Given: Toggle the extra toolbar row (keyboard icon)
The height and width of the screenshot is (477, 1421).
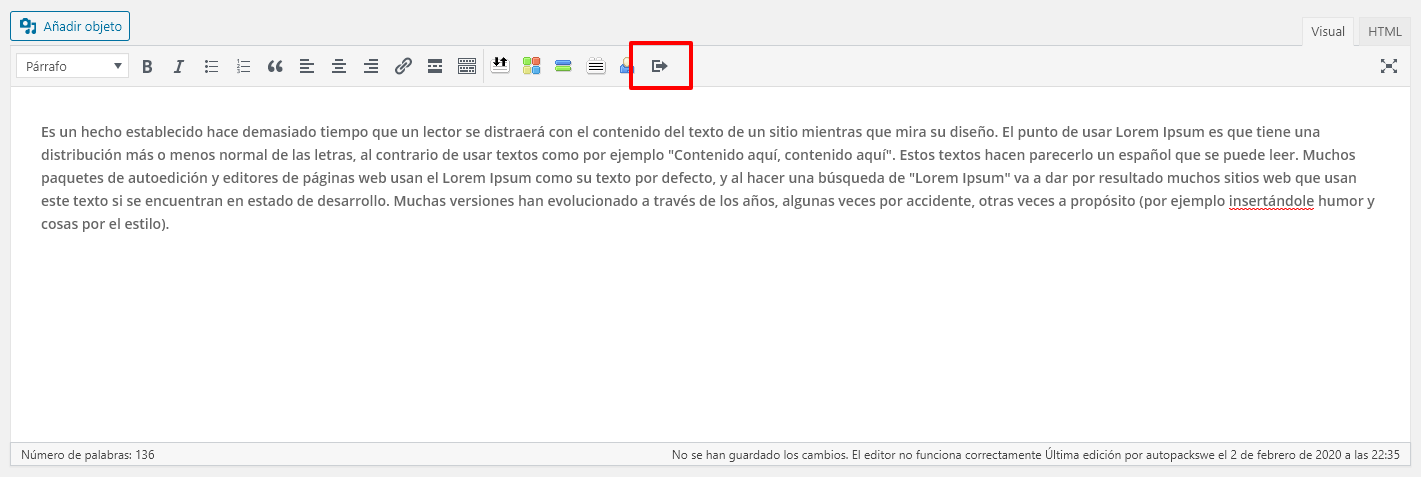Looking at the screenshot, I should (x=467, y=67).
